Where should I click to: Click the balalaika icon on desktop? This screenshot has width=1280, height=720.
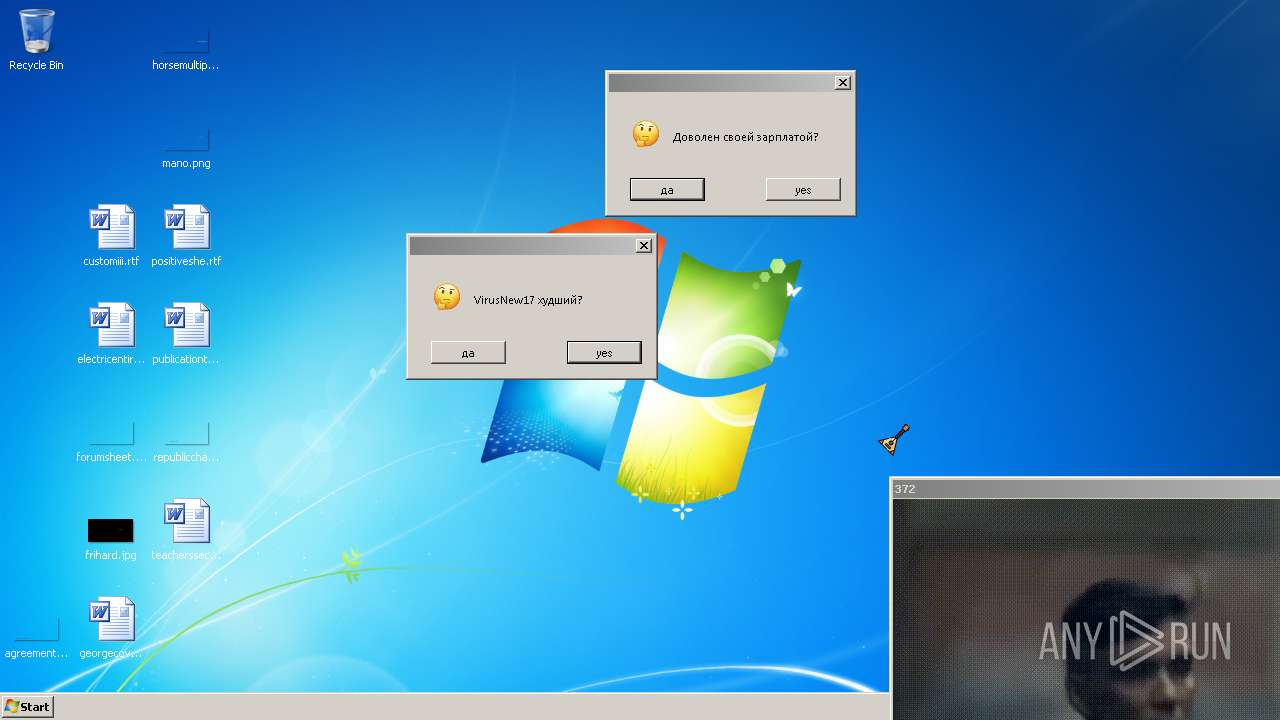coord(895,439)
